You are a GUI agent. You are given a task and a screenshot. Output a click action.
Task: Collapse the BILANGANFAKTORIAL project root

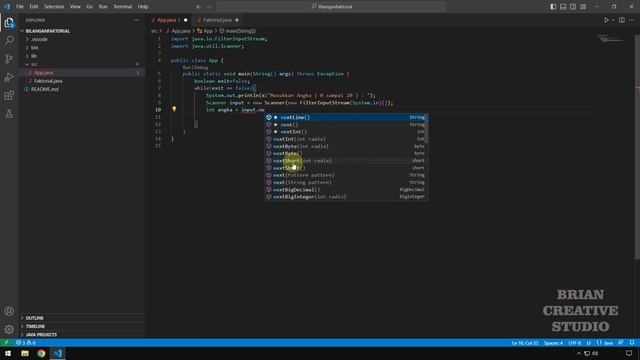pyautogui.click(x=47, y=31)
